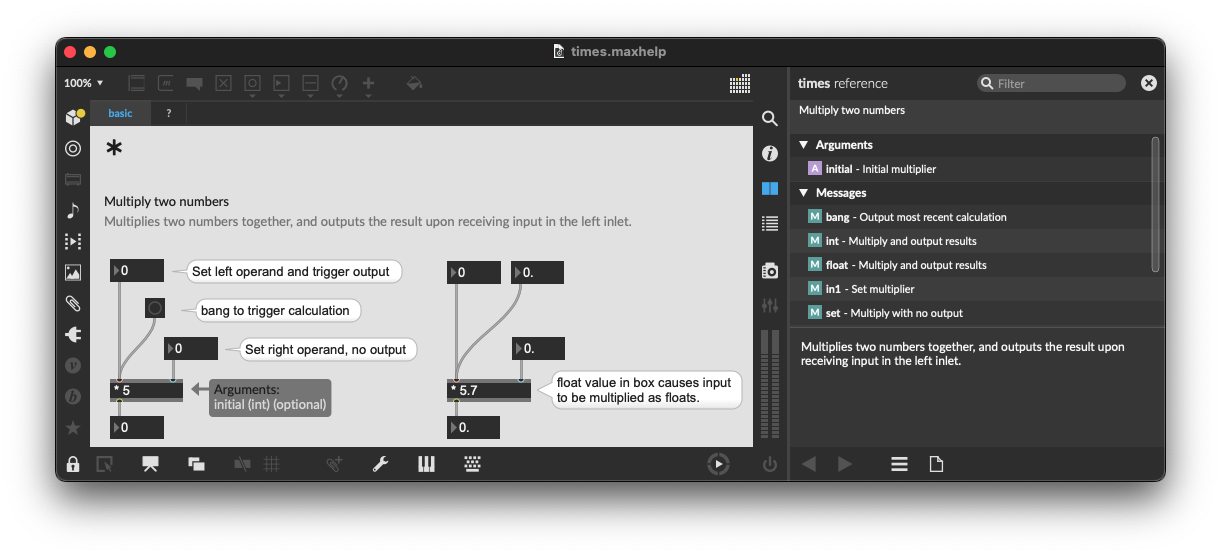Open the Snapshots camera icon

770,270
